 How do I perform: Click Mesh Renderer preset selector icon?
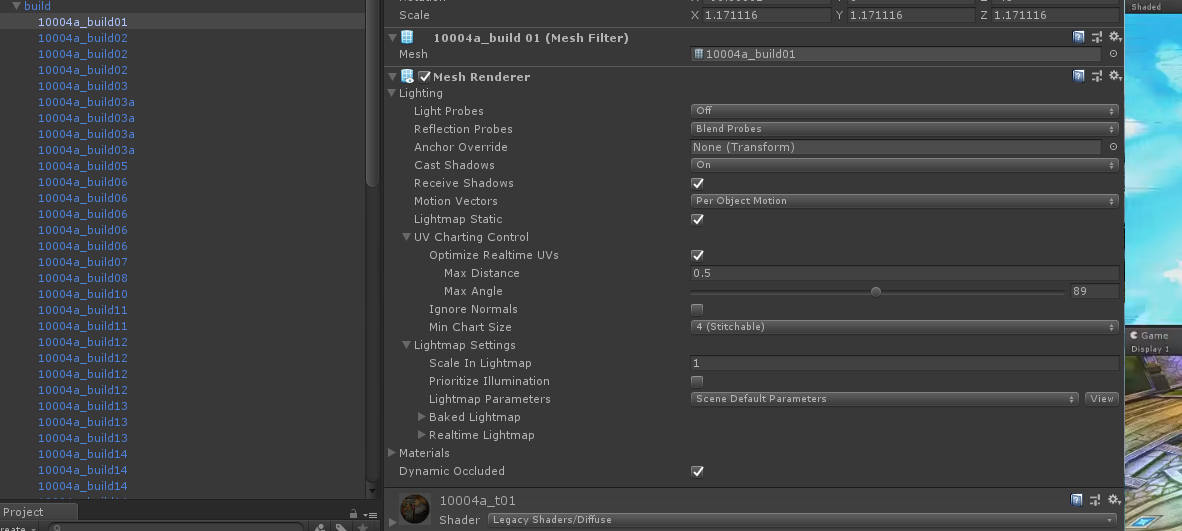[x=1097, y=76]
